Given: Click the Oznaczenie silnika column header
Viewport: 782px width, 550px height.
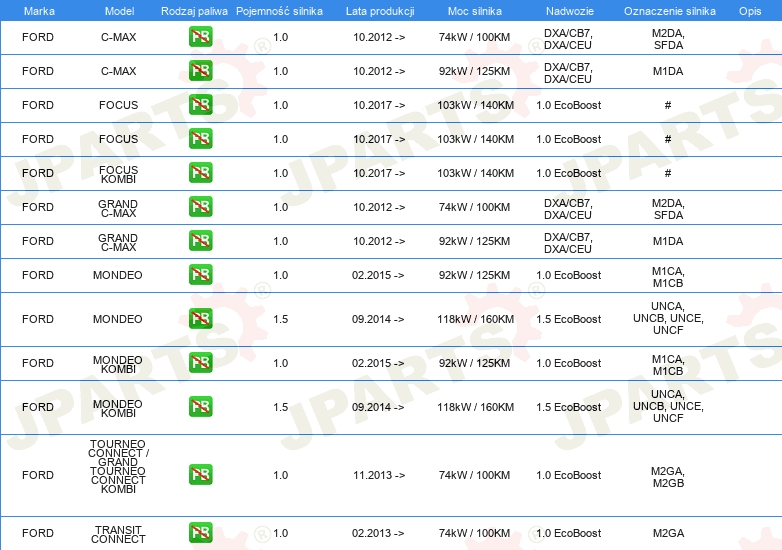Looking at the screenshot, I should pyautogui.click(x=667, y=10).
